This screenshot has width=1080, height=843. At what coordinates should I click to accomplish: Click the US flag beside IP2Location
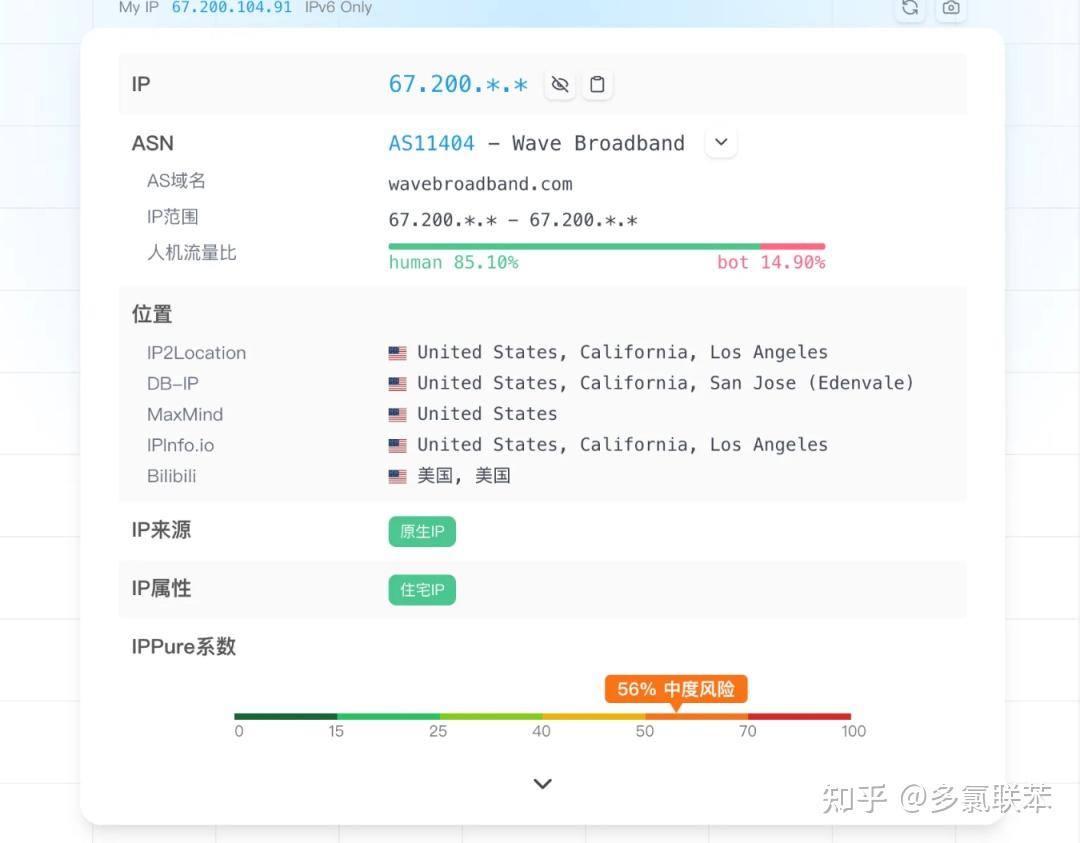398,353
